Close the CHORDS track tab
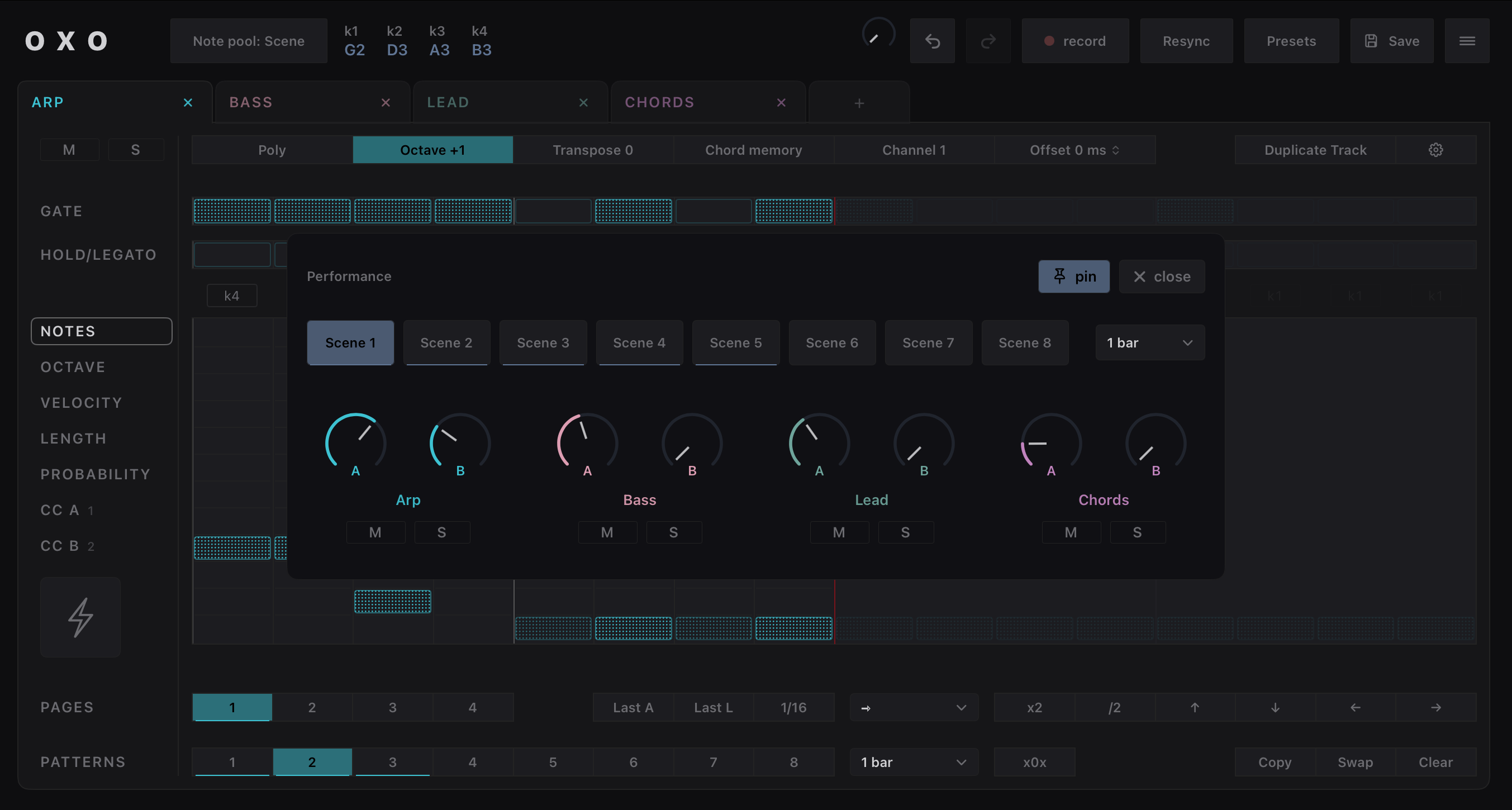This screenshot has width=1512, height=810. pos(781,103)
